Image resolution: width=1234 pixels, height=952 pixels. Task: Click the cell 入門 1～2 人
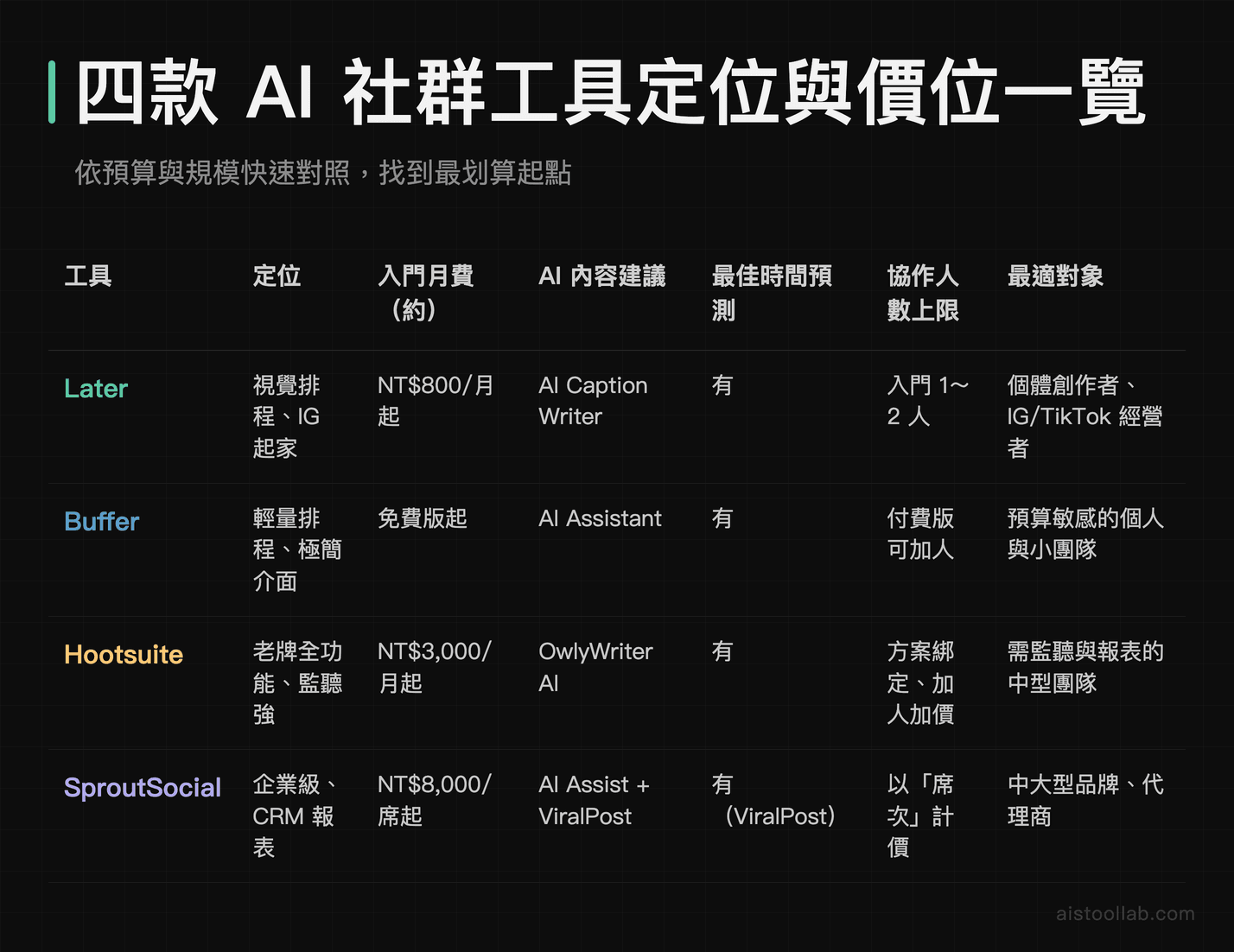coord(928,401)
